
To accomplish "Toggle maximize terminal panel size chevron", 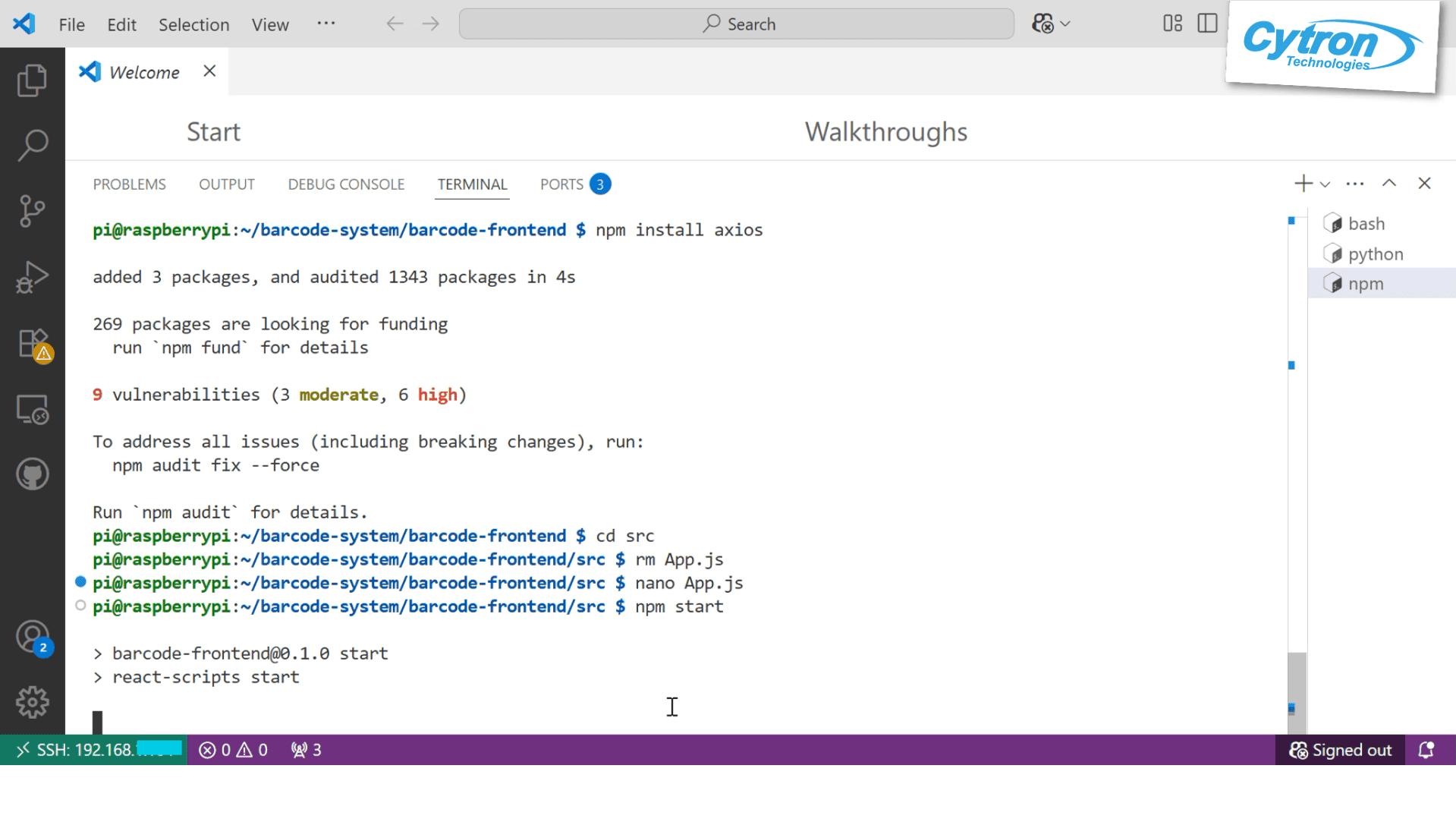I will (x=1388, y=184).
